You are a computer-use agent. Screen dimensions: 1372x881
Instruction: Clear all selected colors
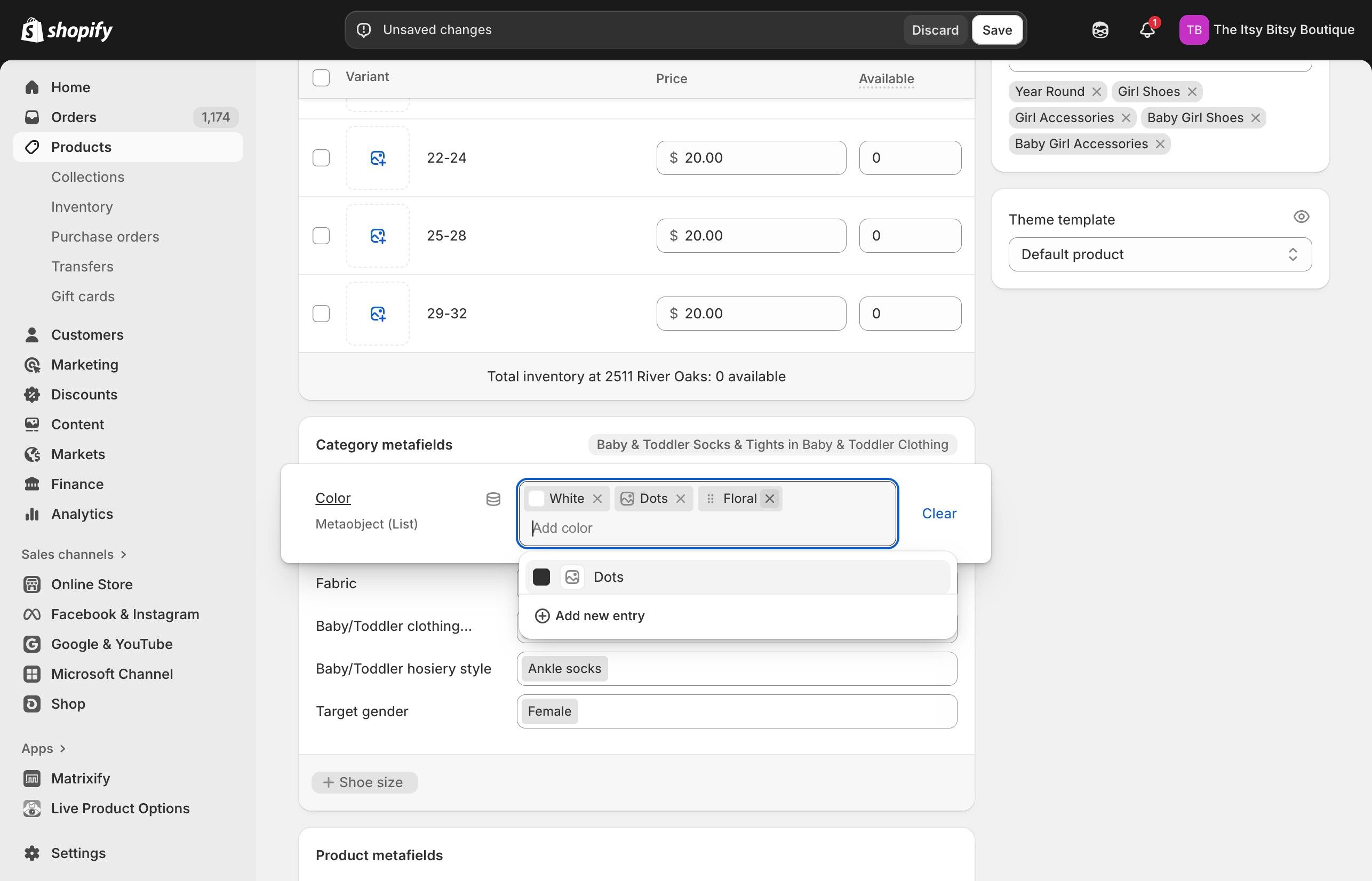pos(938,513)
